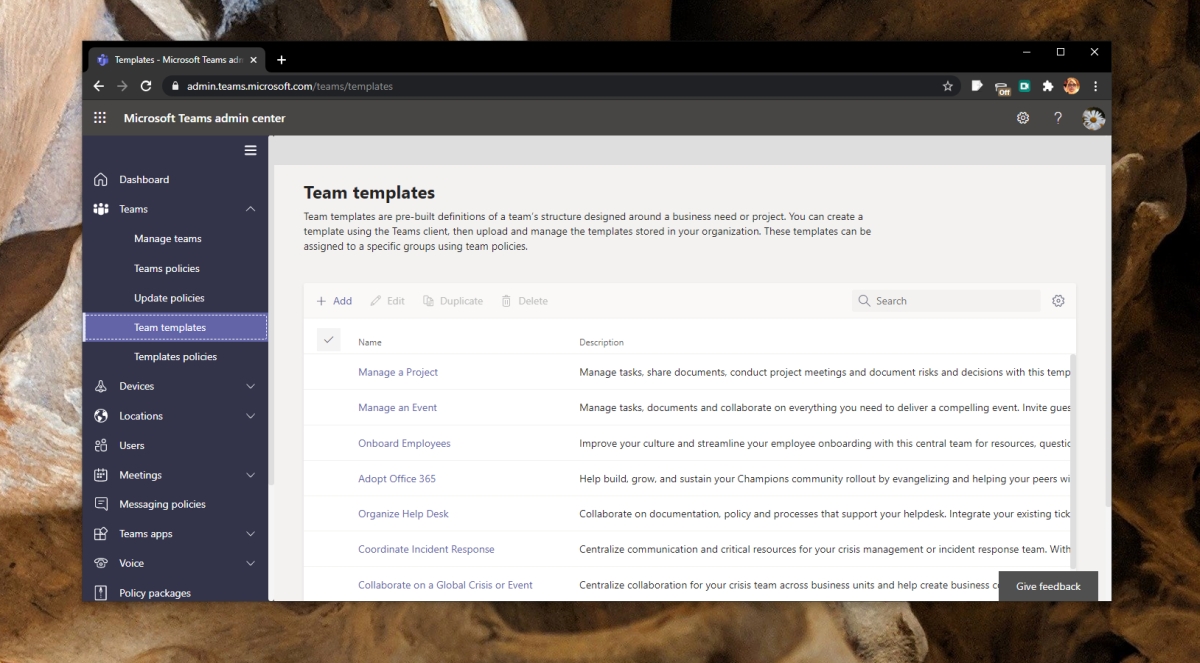The width and height of the screenshot is (1200, 663).
Task: Switch to the Templates browser tab
Action: point(176,60)
